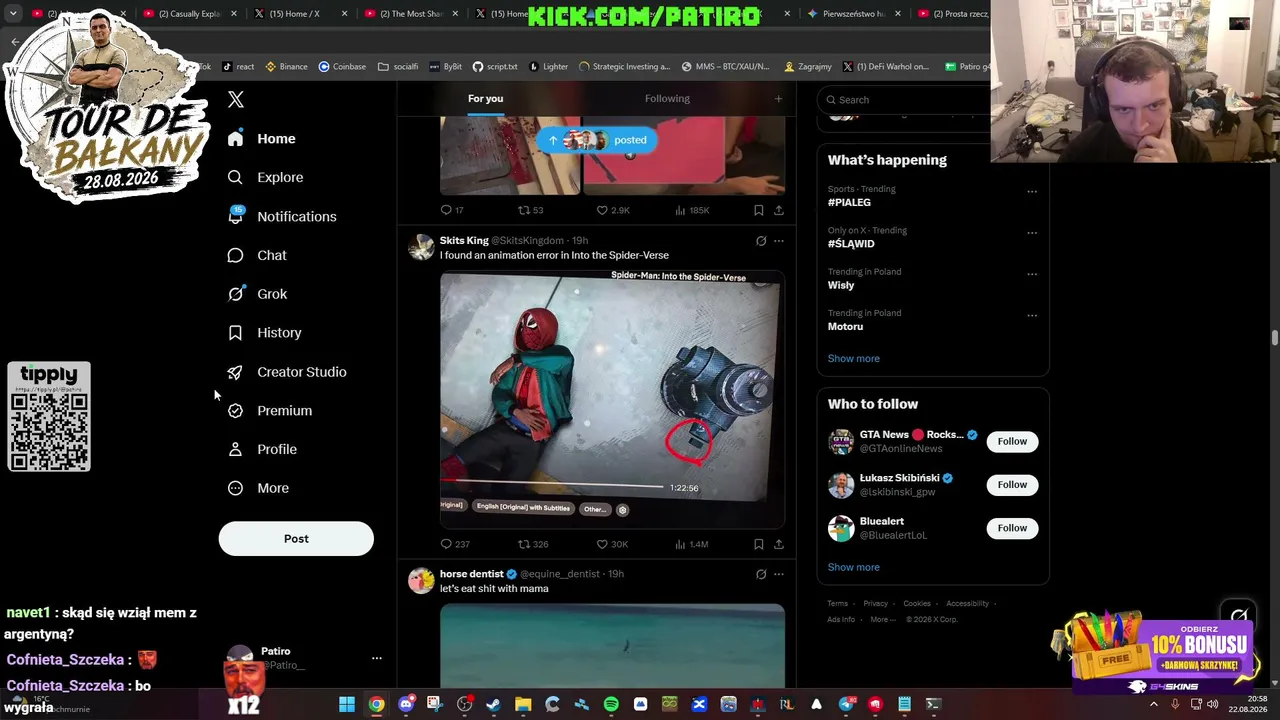Image resolution: width=1280 pixels, height=720 pixels.
Task: Open the Privacy footer link
Action: coord(875,604)
